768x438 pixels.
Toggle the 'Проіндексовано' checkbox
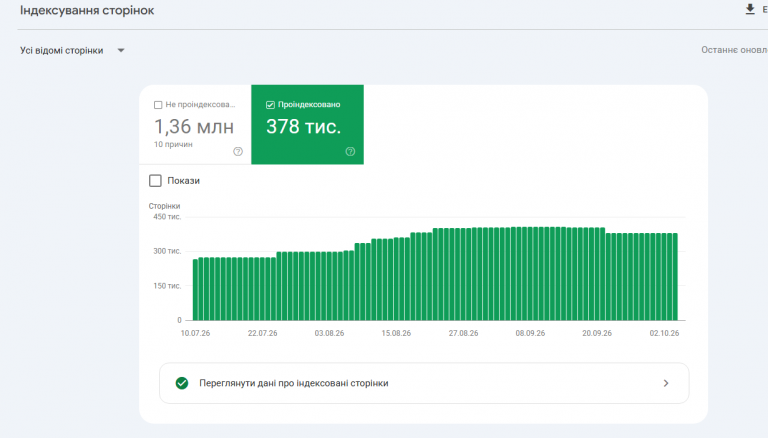(270, 105)
